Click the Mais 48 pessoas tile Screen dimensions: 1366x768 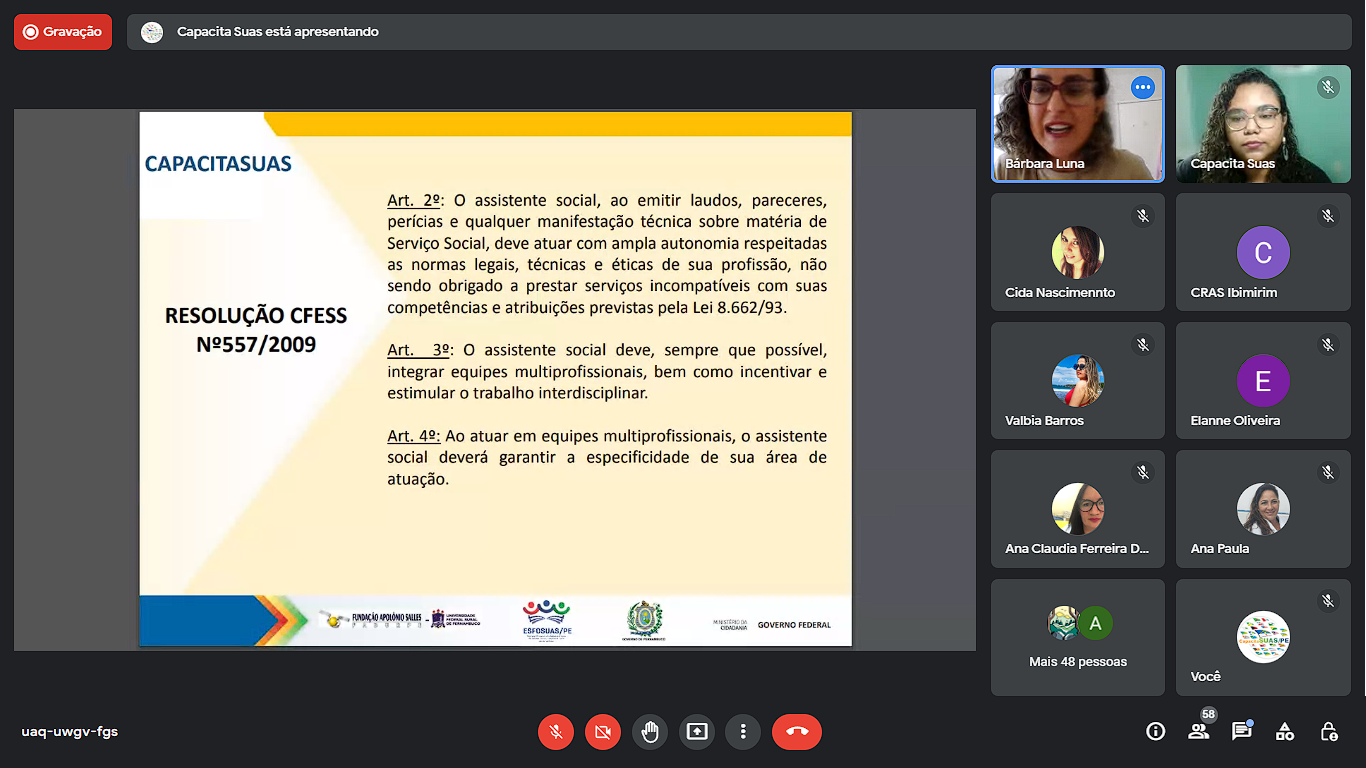1077,638
